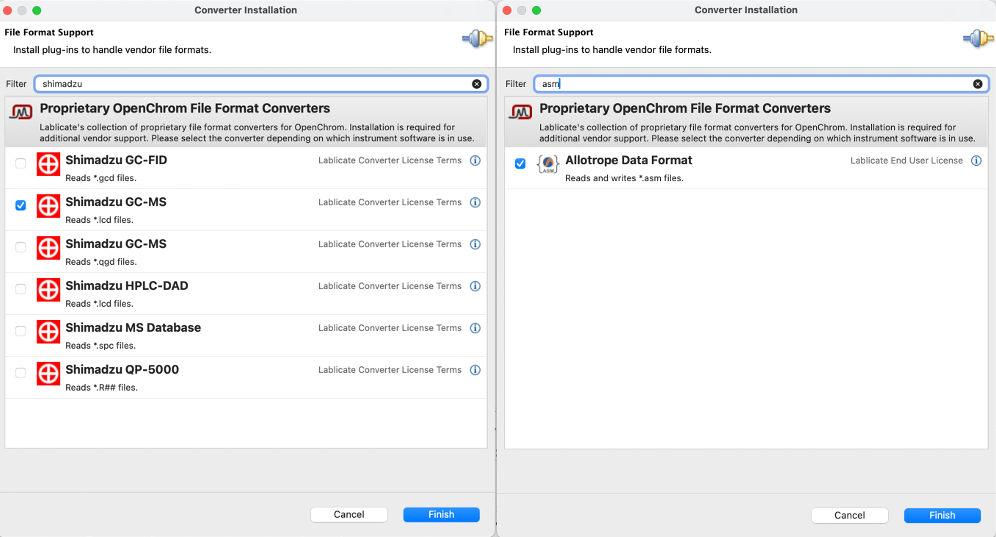Click 'Reads *.qgd files.' description
Screen dimensions: 996x537
click(x=101, y=262)
